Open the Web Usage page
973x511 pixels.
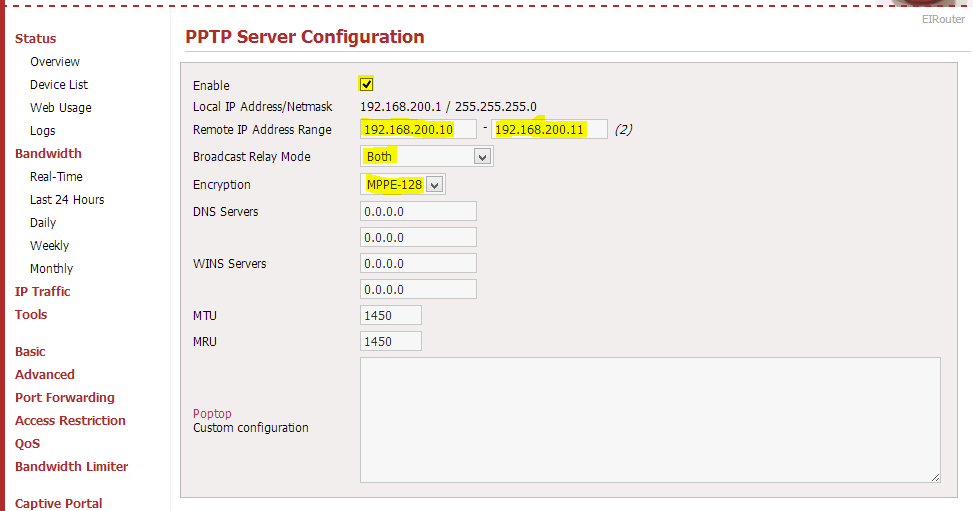pos(61,107)
